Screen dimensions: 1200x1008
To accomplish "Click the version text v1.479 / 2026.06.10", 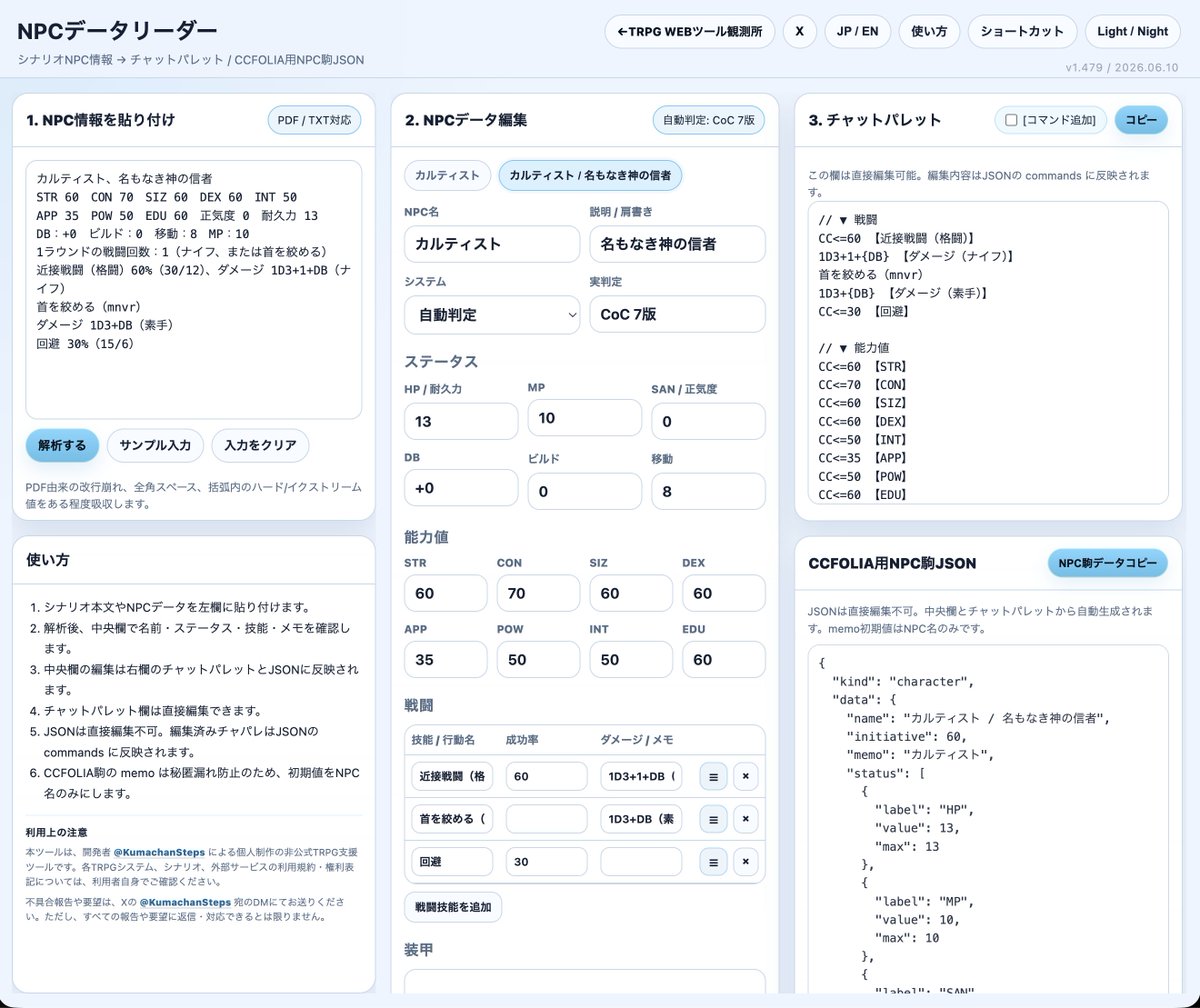I will (1124, 68).
